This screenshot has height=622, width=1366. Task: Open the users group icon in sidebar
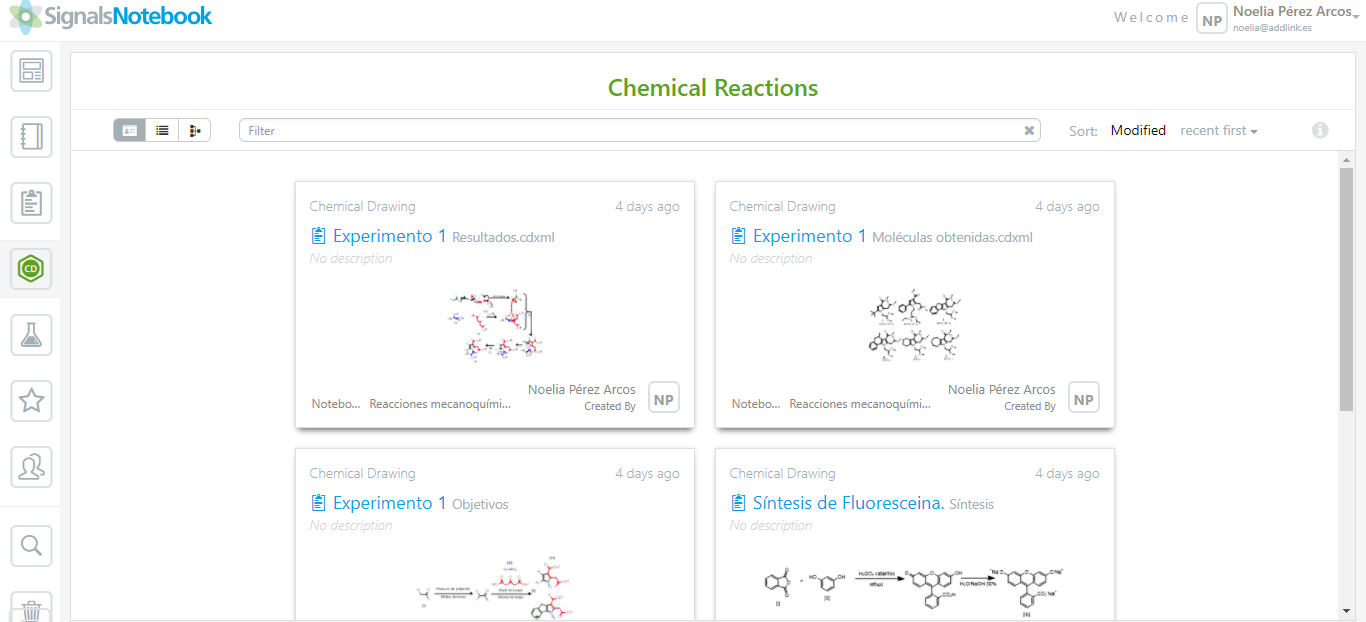click(x=31, y=467)
